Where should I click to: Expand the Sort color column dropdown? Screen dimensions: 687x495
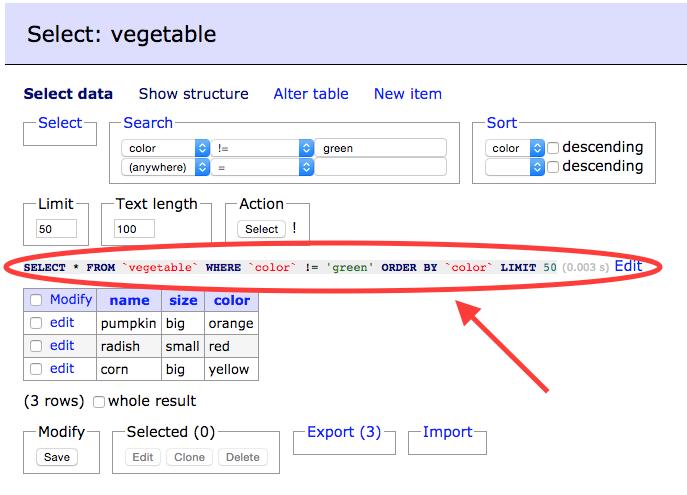click(515, 148)
